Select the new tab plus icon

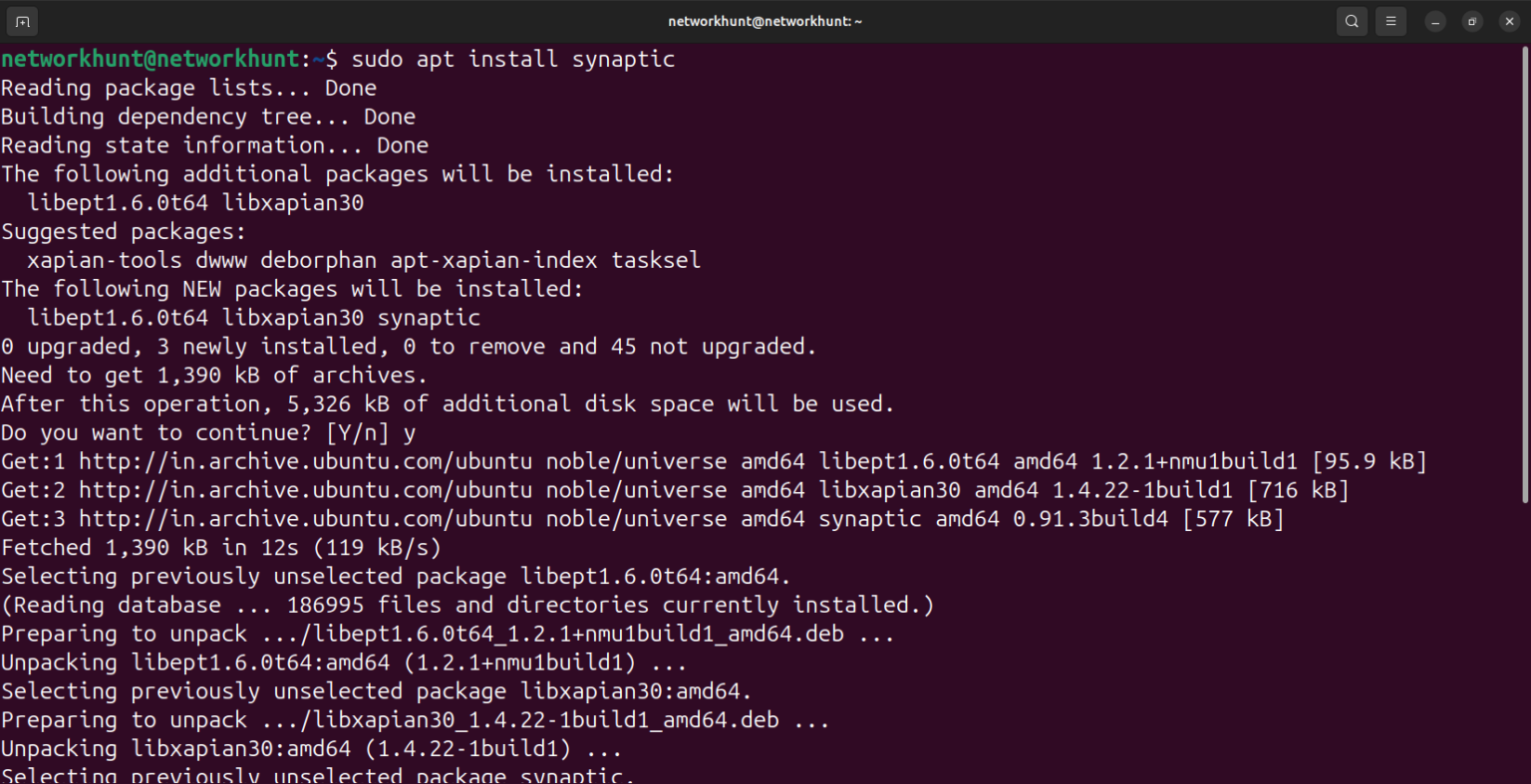[x=21, y=20]
